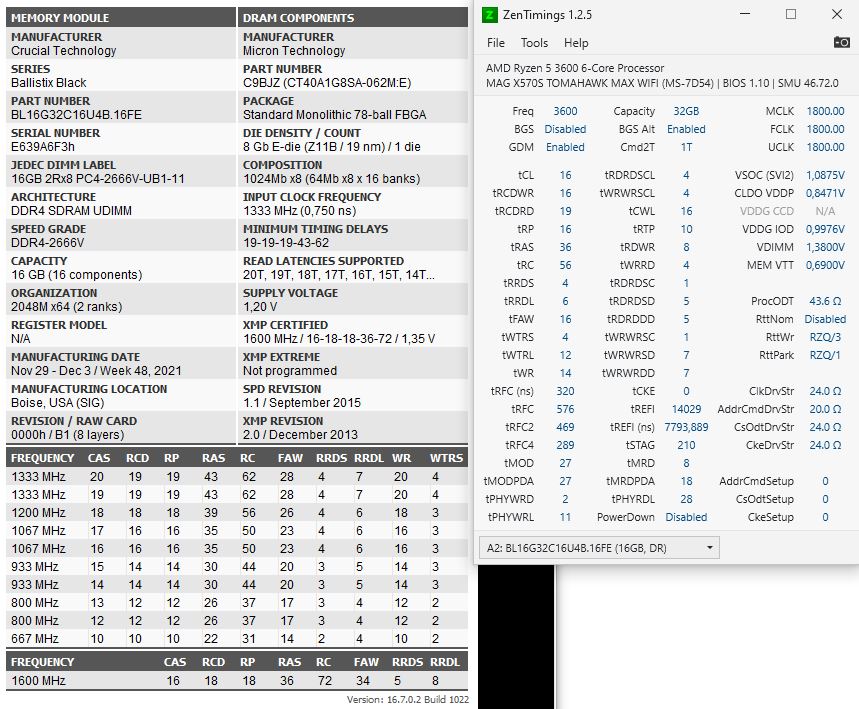This screenshot has height=709, width=859.
Task: Click the CAS column header in JEDEC table
Action: pyautogui.click(x=99, y=458)
